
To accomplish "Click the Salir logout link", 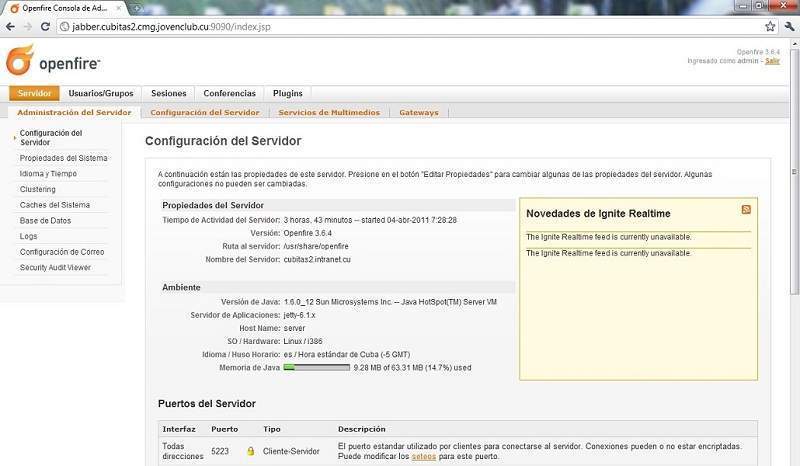I will point(772,61).
